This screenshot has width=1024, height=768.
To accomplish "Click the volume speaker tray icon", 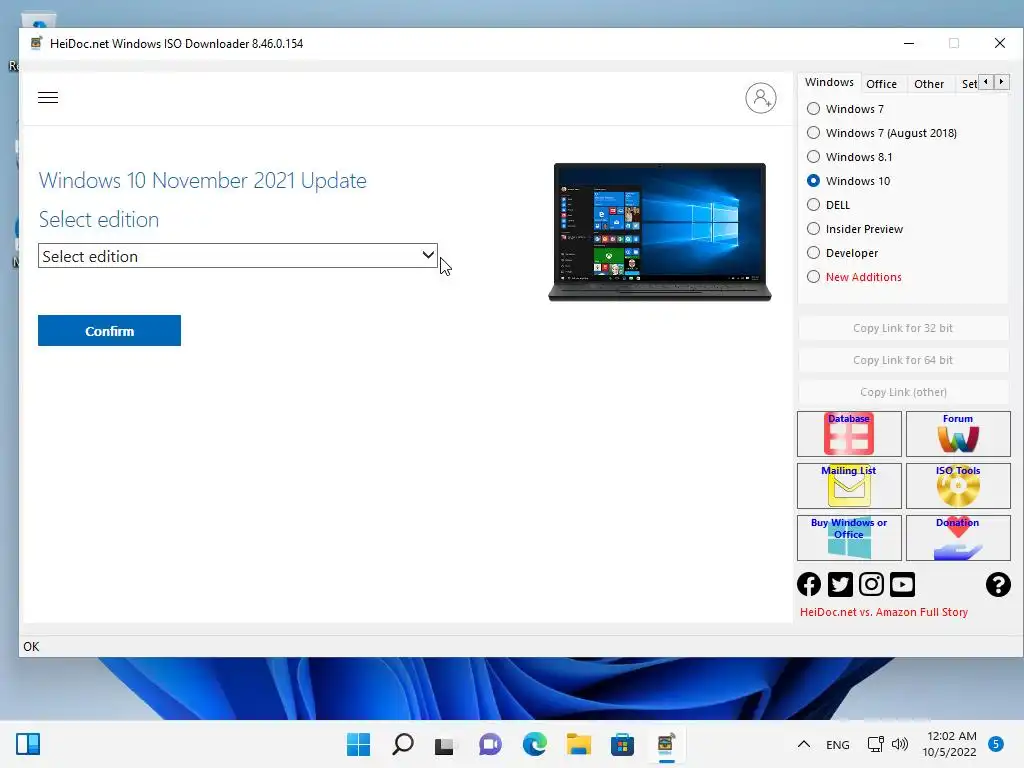I will pos(900,744).
